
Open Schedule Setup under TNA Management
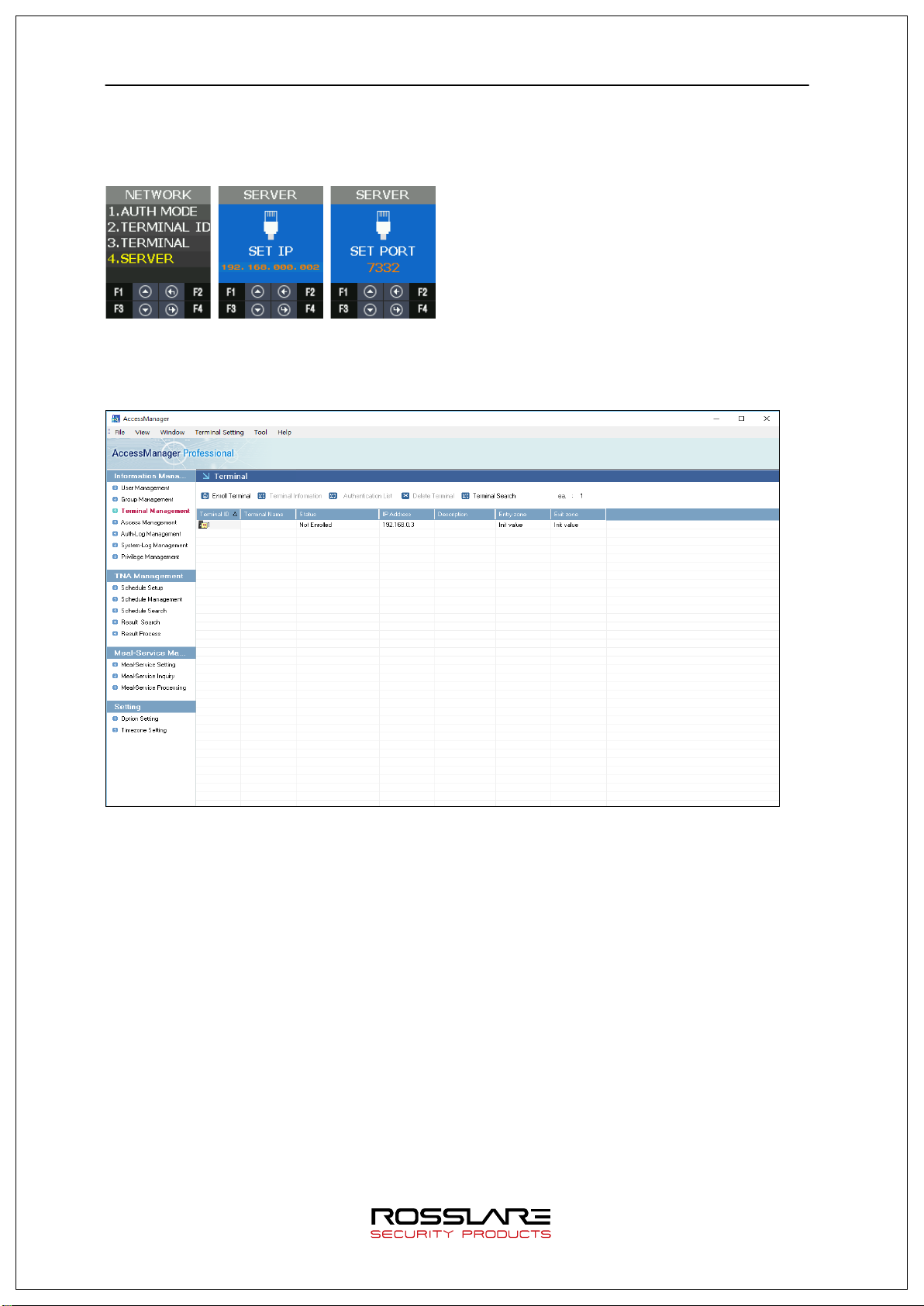pyautogui.click(x=142, y=588)
